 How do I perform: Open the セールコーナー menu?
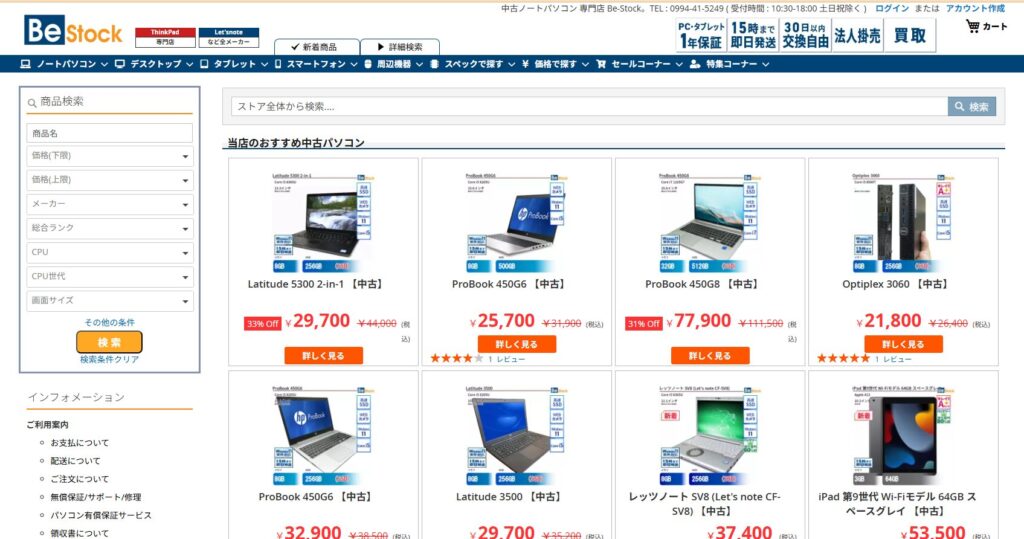coord(639,64)
